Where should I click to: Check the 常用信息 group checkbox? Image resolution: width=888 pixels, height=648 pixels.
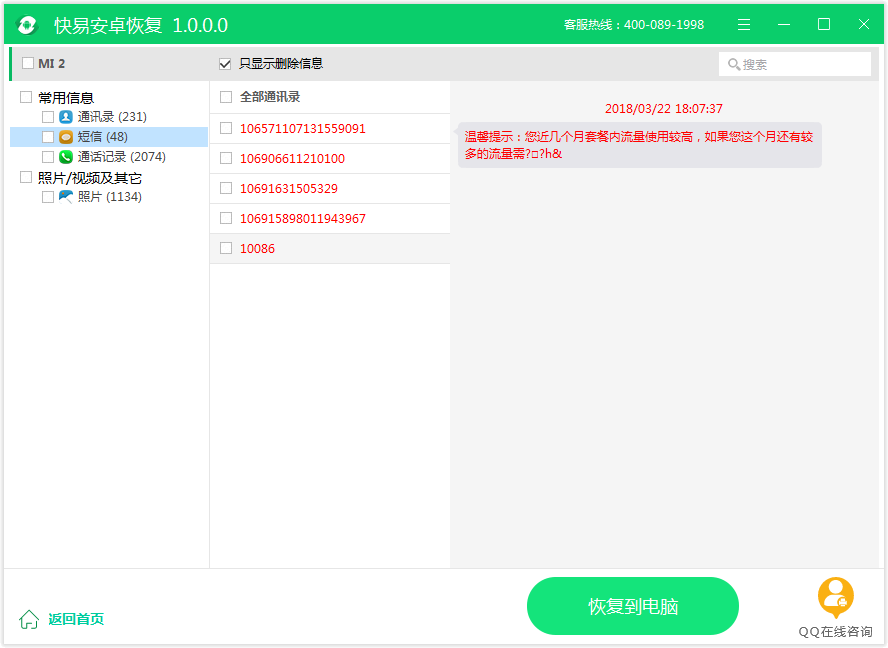[x=25, y=97]
